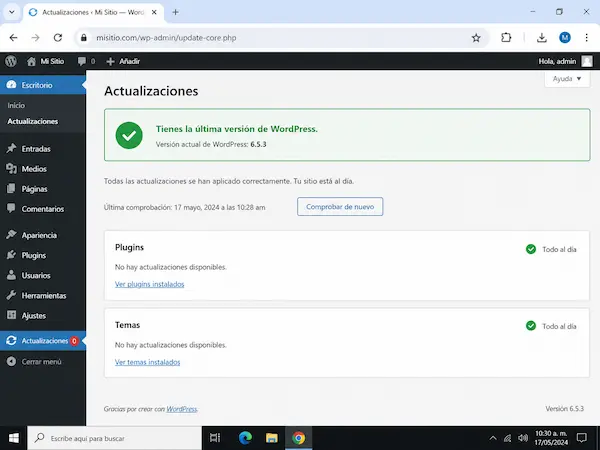Open Task View on the taskbar
600x450 pixels.
coord(215,438)
